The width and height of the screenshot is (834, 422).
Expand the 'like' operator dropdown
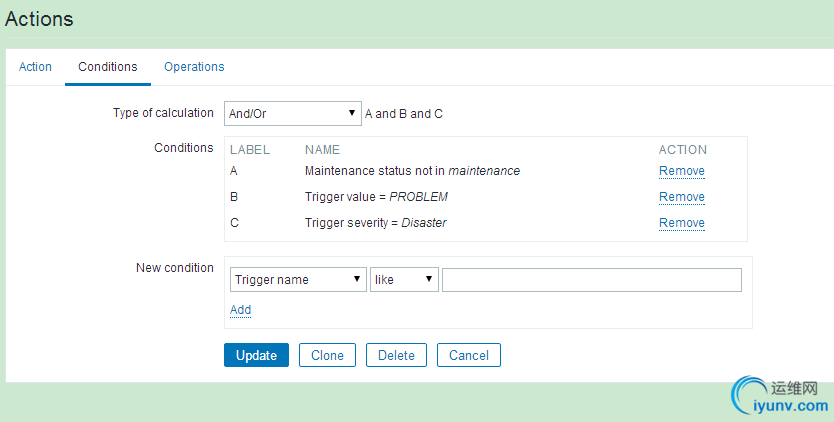coord(404,280)
